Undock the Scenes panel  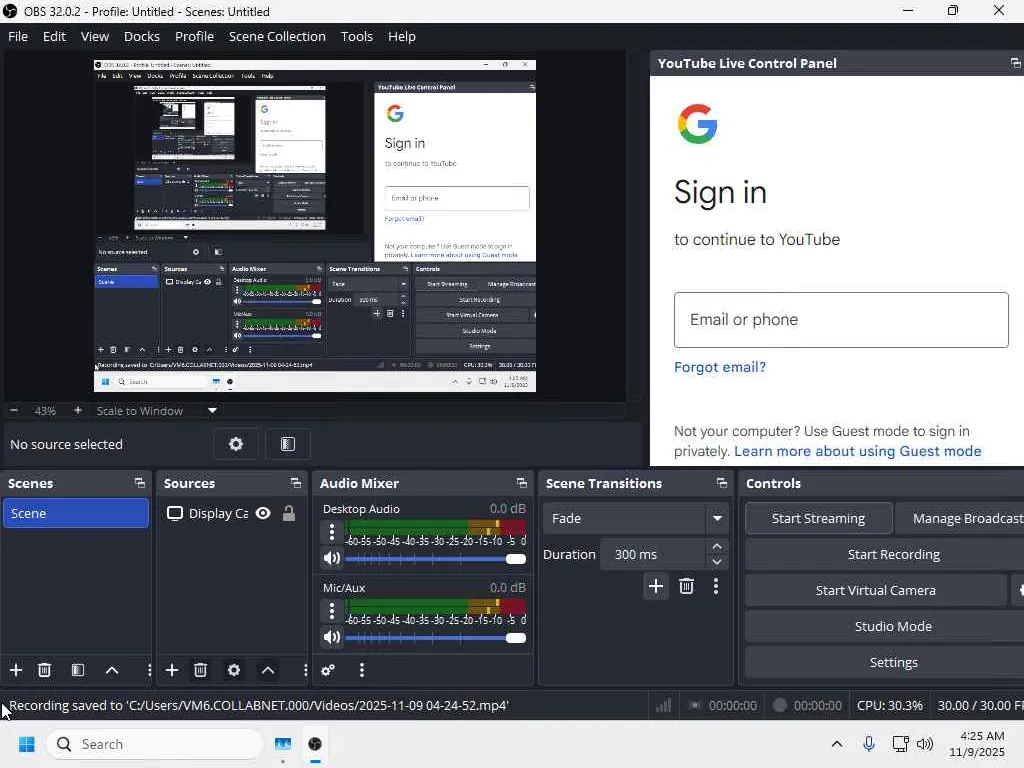tap(140, 483)
